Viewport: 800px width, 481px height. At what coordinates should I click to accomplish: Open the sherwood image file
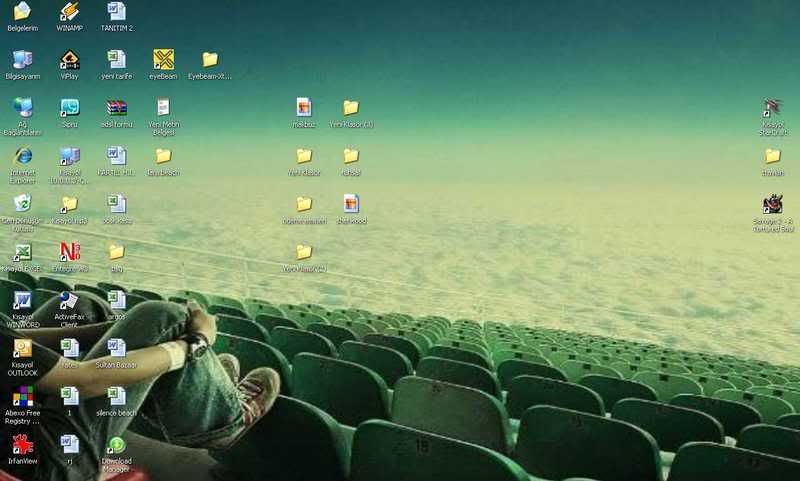pos(351,204)
